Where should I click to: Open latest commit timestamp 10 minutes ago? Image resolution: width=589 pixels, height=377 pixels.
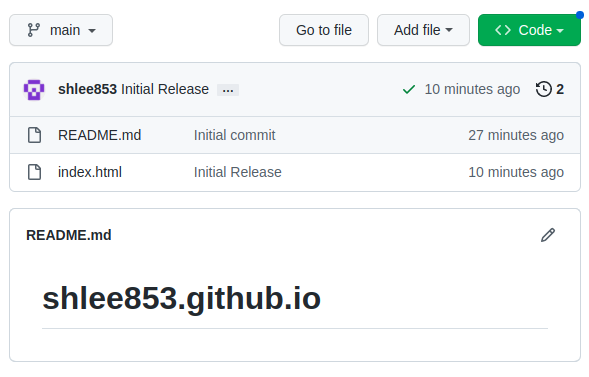tap(472, 89)
